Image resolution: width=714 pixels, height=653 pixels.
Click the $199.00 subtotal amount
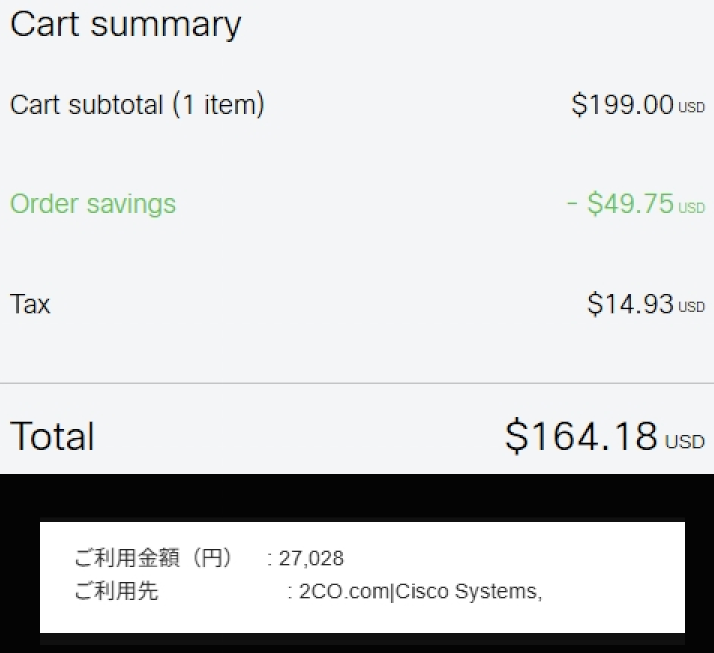tap(622, 104)
